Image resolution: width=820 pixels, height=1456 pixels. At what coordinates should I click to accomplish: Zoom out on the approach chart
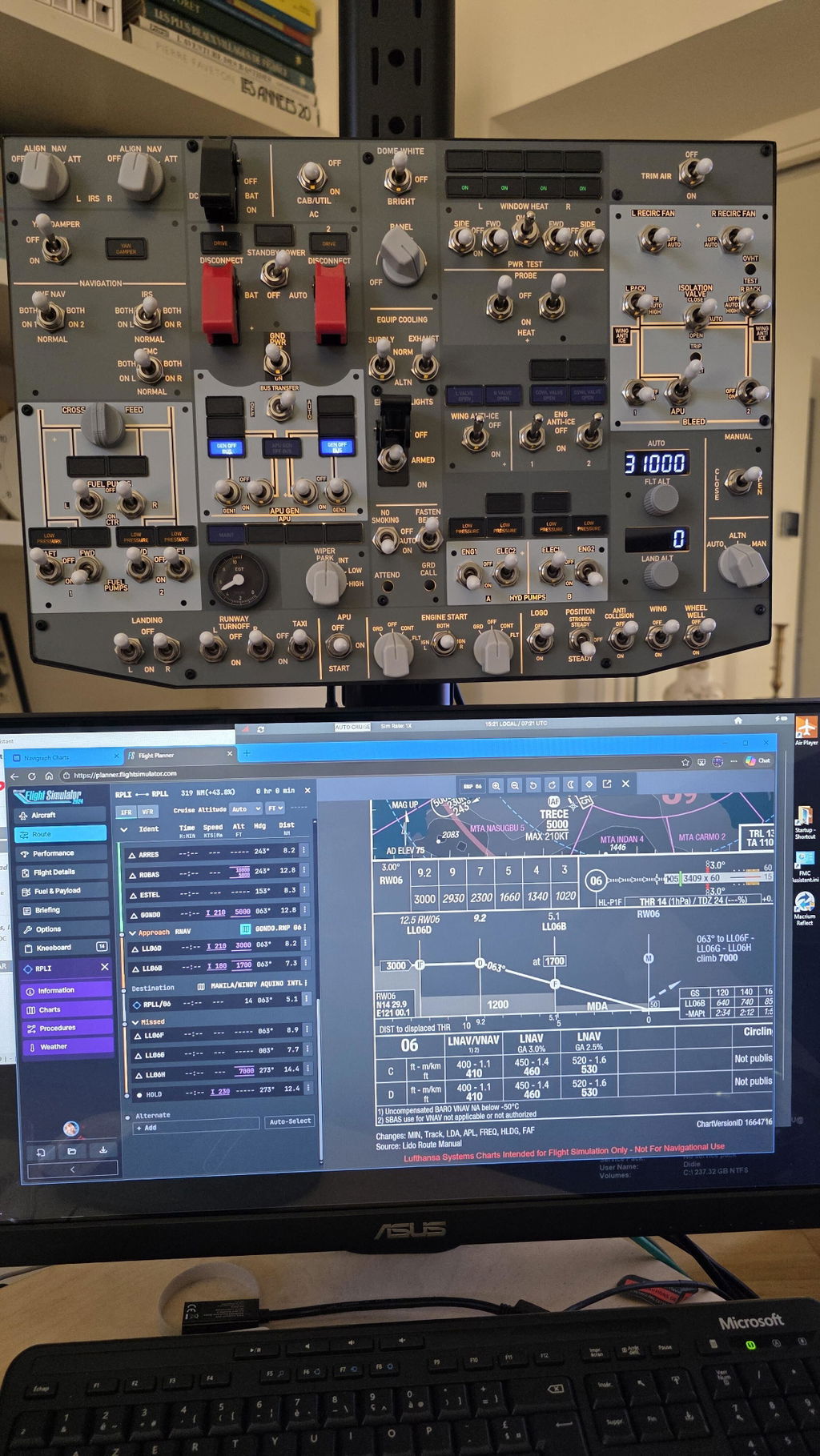515,785
